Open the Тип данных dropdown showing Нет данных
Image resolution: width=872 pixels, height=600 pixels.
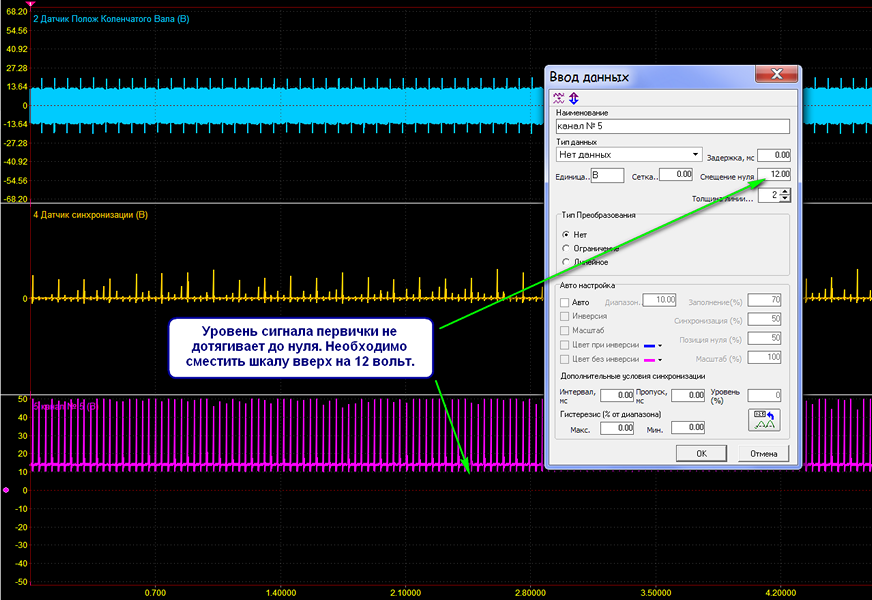pos(629,155)
